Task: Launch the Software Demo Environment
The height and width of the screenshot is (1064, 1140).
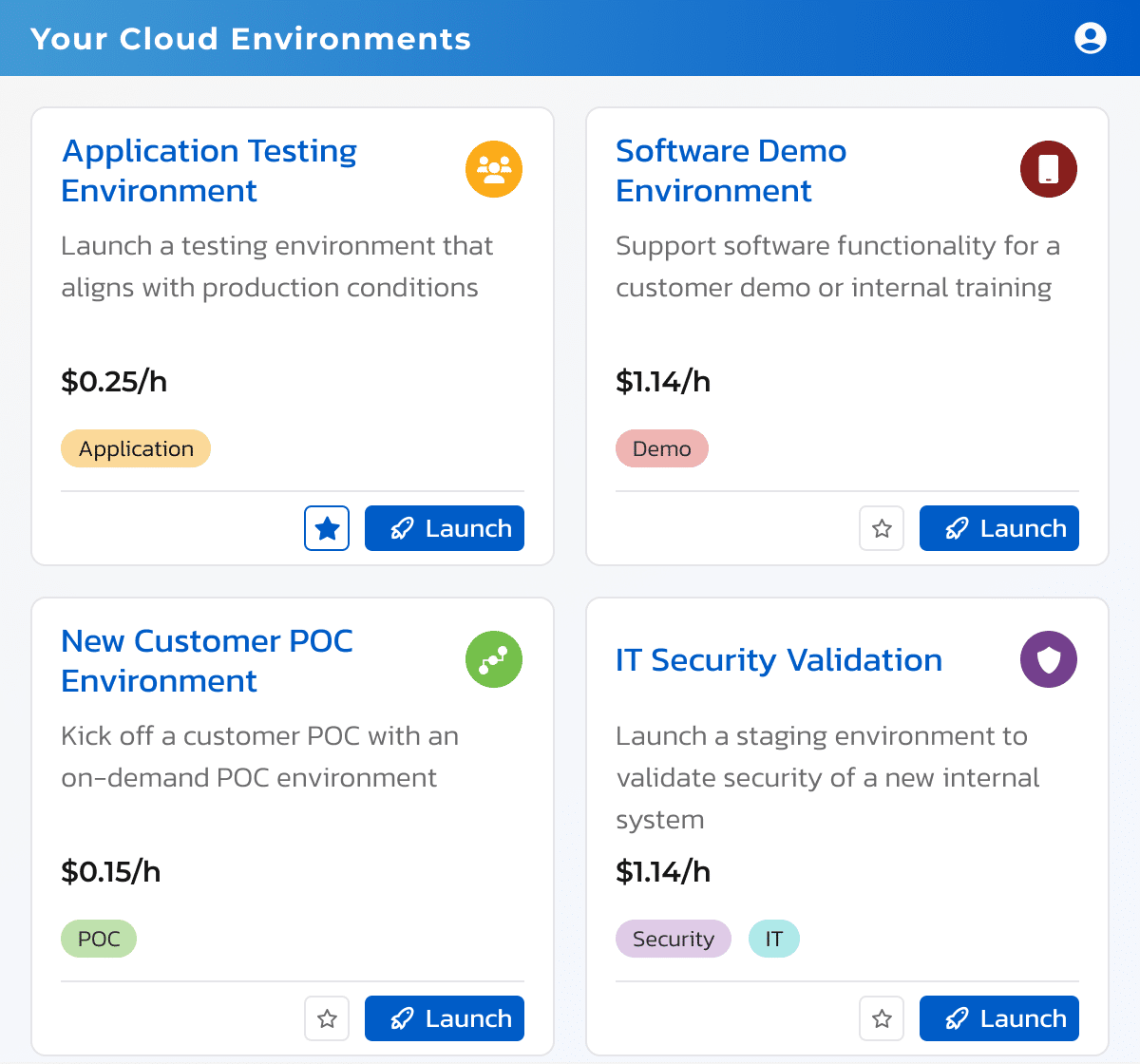Action: pos(998,528)
